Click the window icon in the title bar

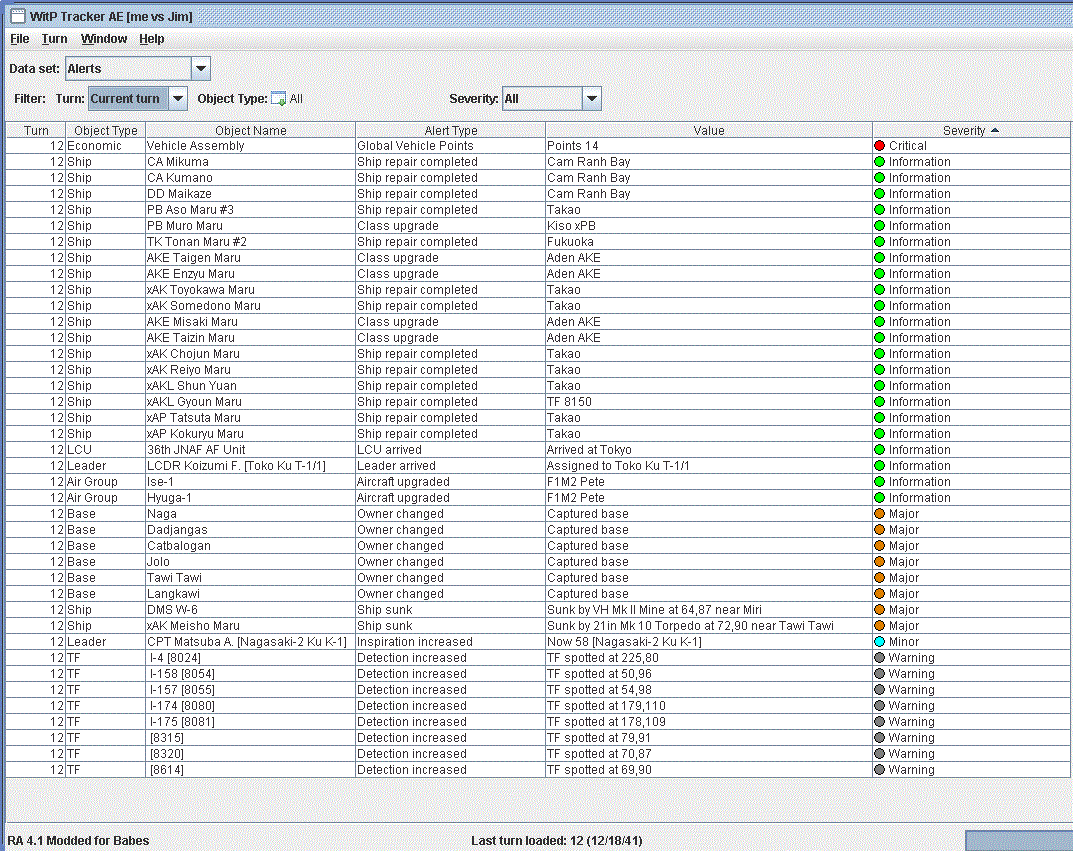click(18, 16)
